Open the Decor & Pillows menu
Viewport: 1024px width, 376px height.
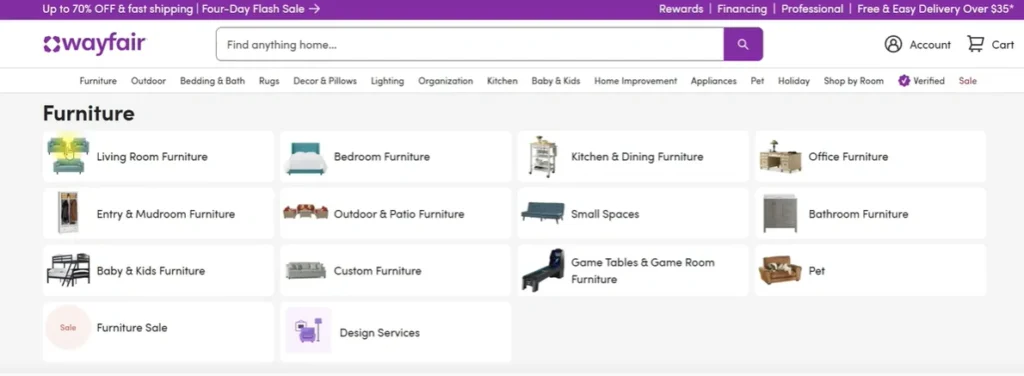coord(325,81)
